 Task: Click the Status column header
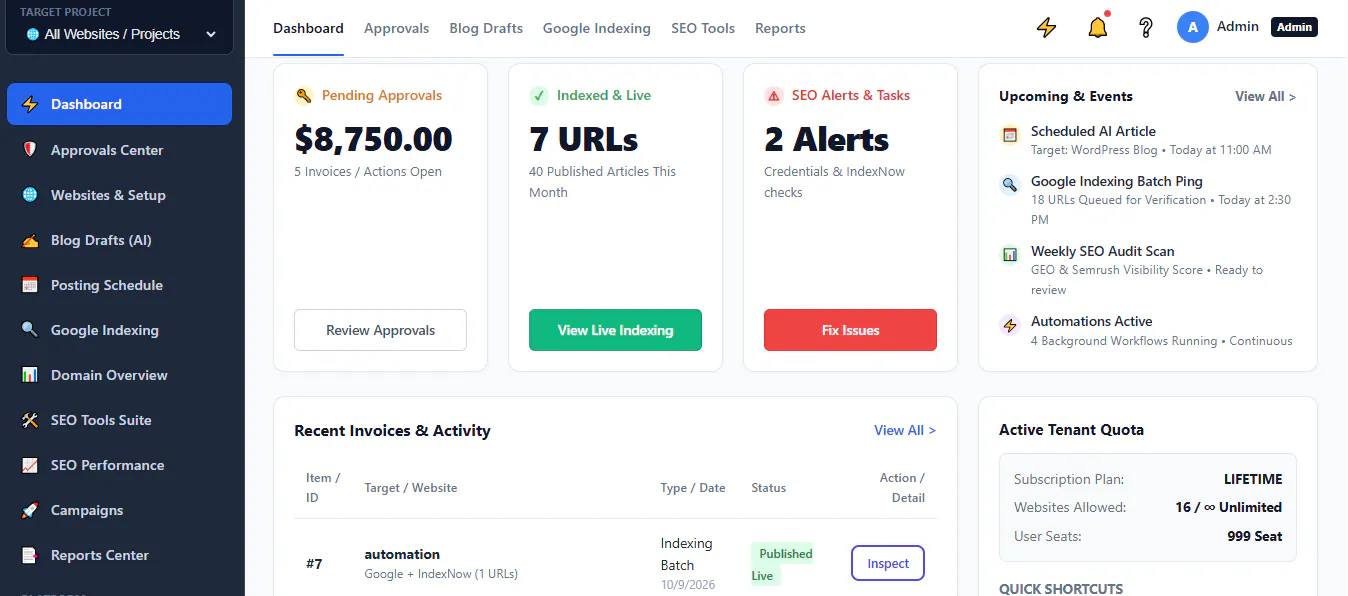pyautogui.click(x=768, y=488)
